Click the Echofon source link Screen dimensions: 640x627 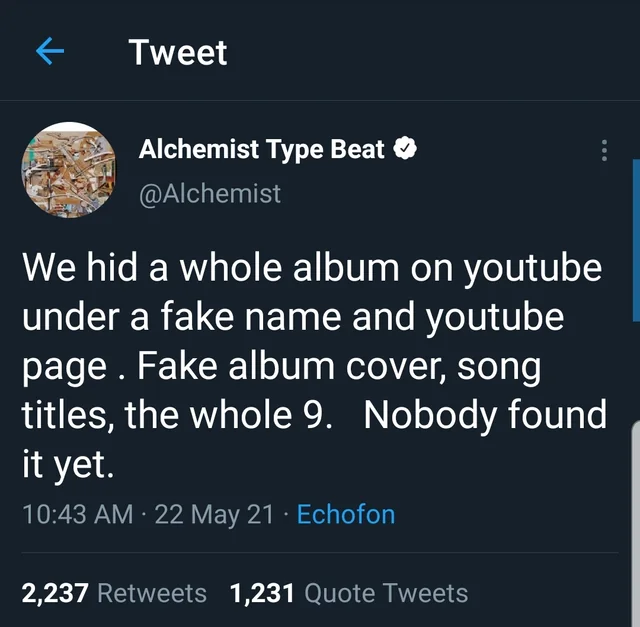click(346, 515)
